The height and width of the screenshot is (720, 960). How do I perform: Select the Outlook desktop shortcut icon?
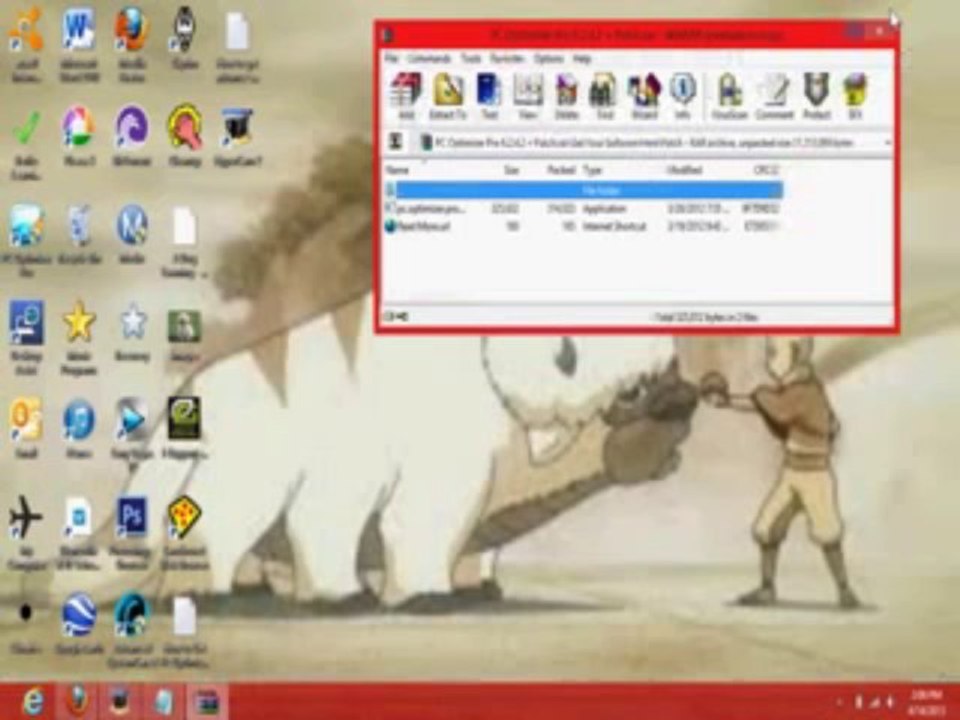26,427
